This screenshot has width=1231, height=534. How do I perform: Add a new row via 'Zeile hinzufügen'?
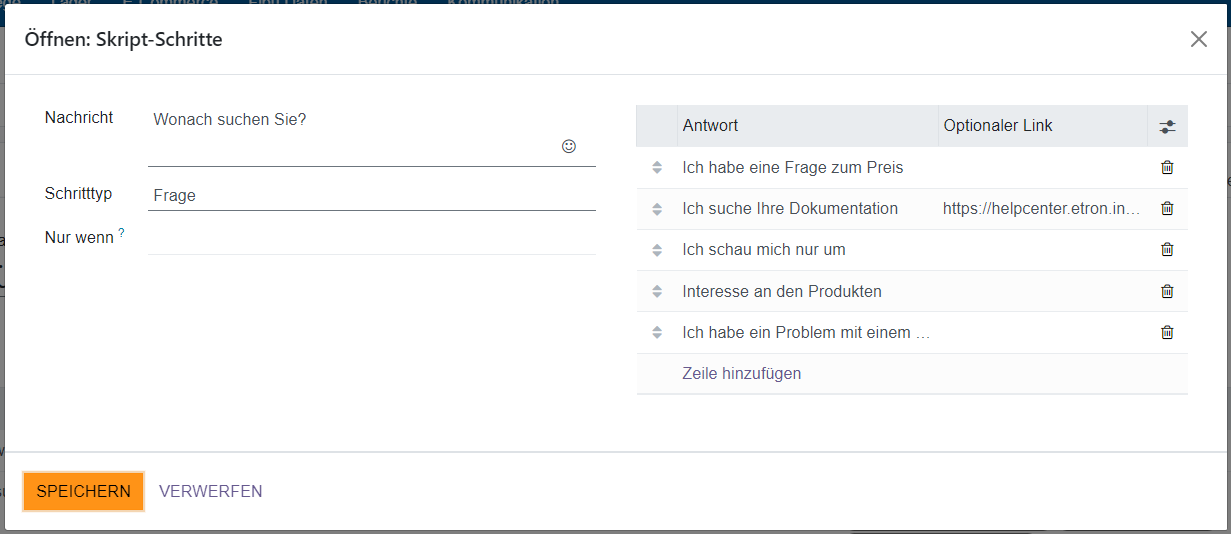coord(741,374)
